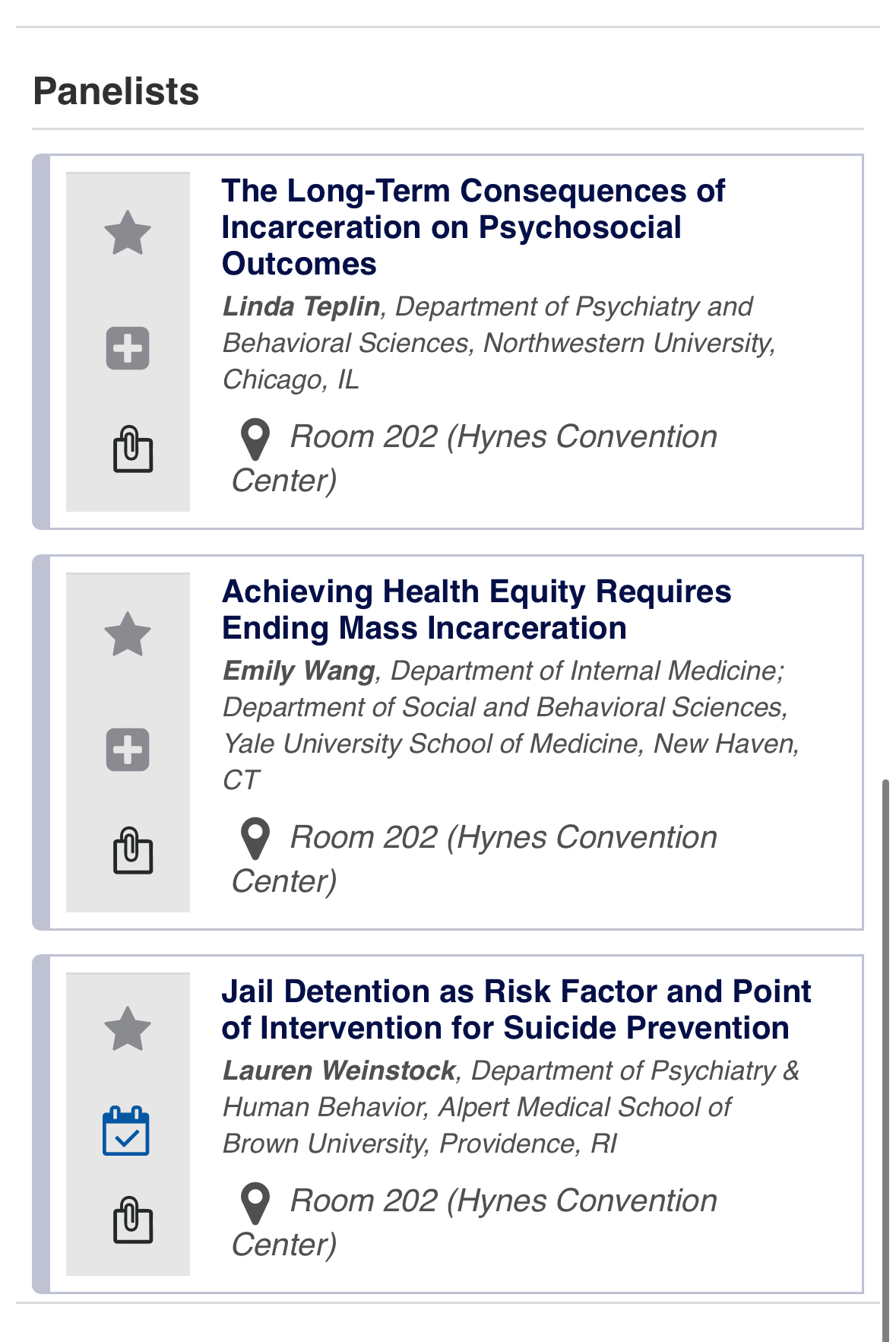Select speaker name Lauren Weinstock
This screenshot has height=1342, width=896.
[338, 1071]
